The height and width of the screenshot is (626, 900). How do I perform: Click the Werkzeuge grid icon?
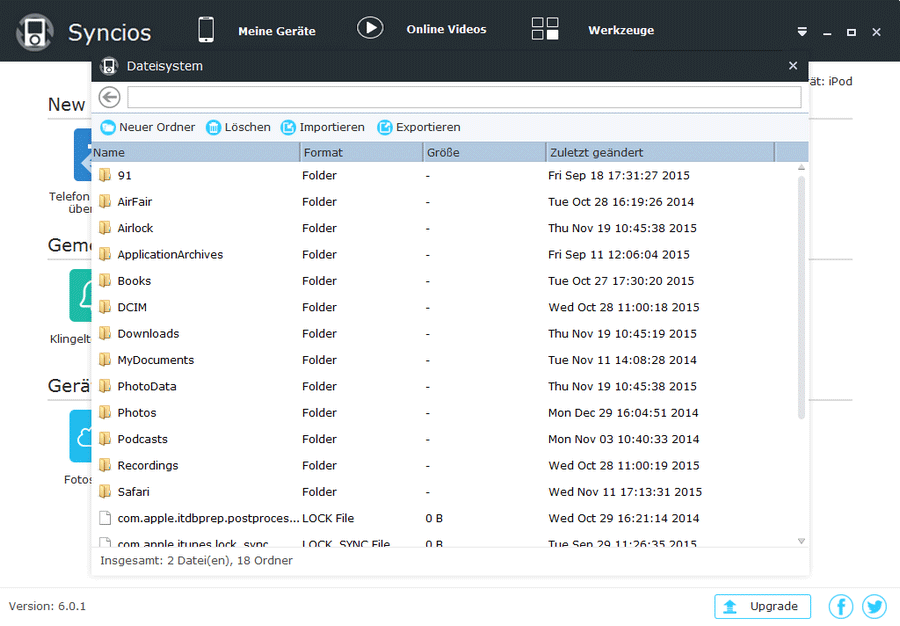[x=545, y=29]
